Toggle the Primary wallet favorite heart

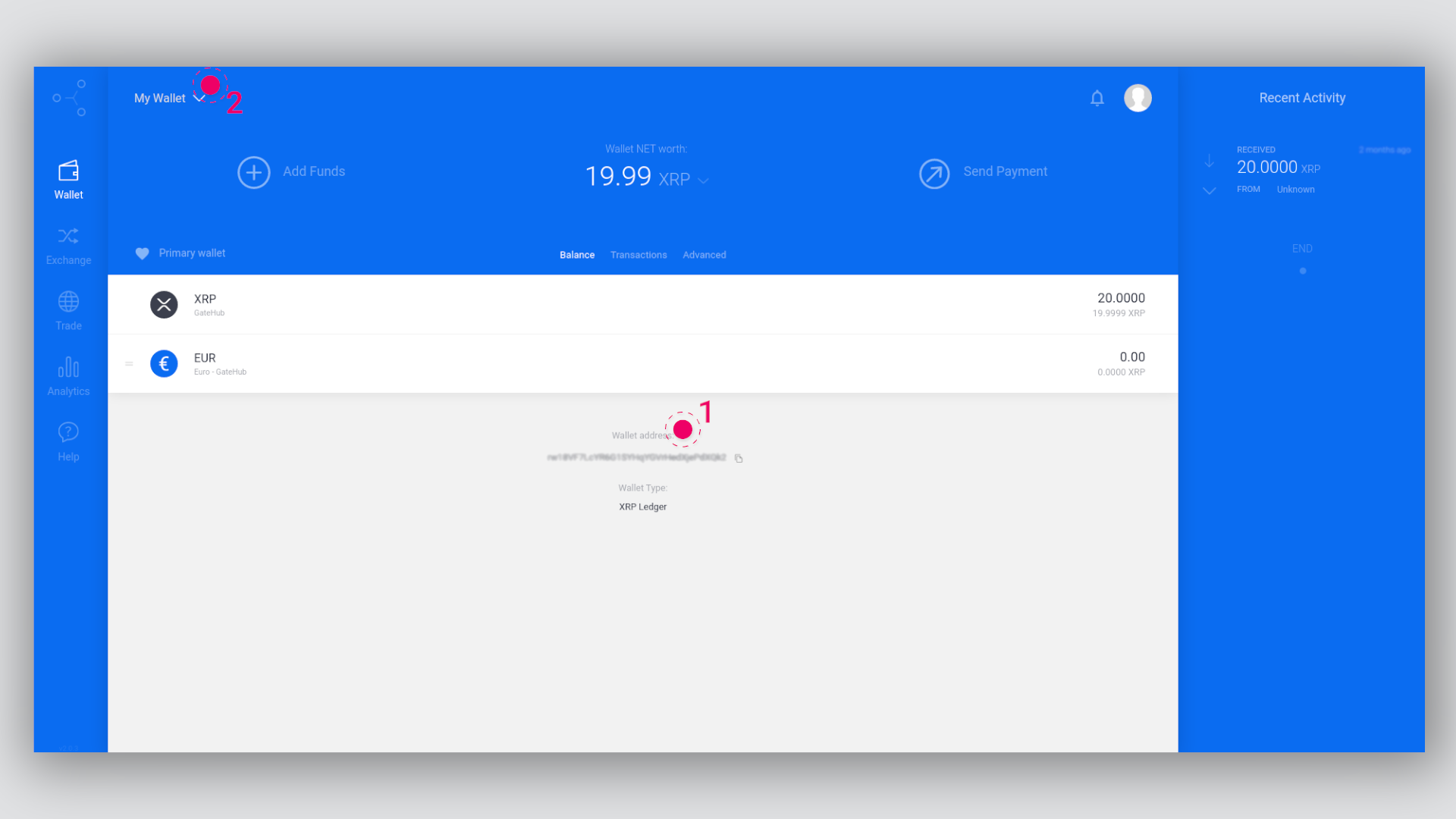pos(142,253)
